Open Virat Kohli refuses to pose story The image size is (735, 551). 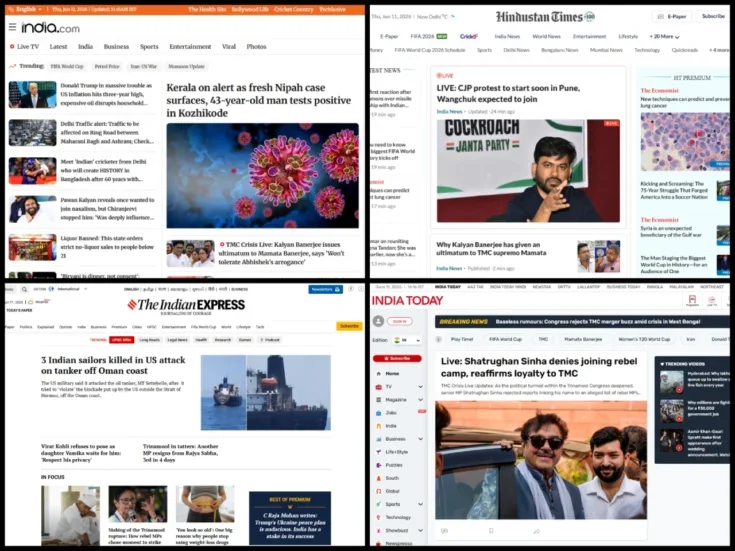click(81, 453)
